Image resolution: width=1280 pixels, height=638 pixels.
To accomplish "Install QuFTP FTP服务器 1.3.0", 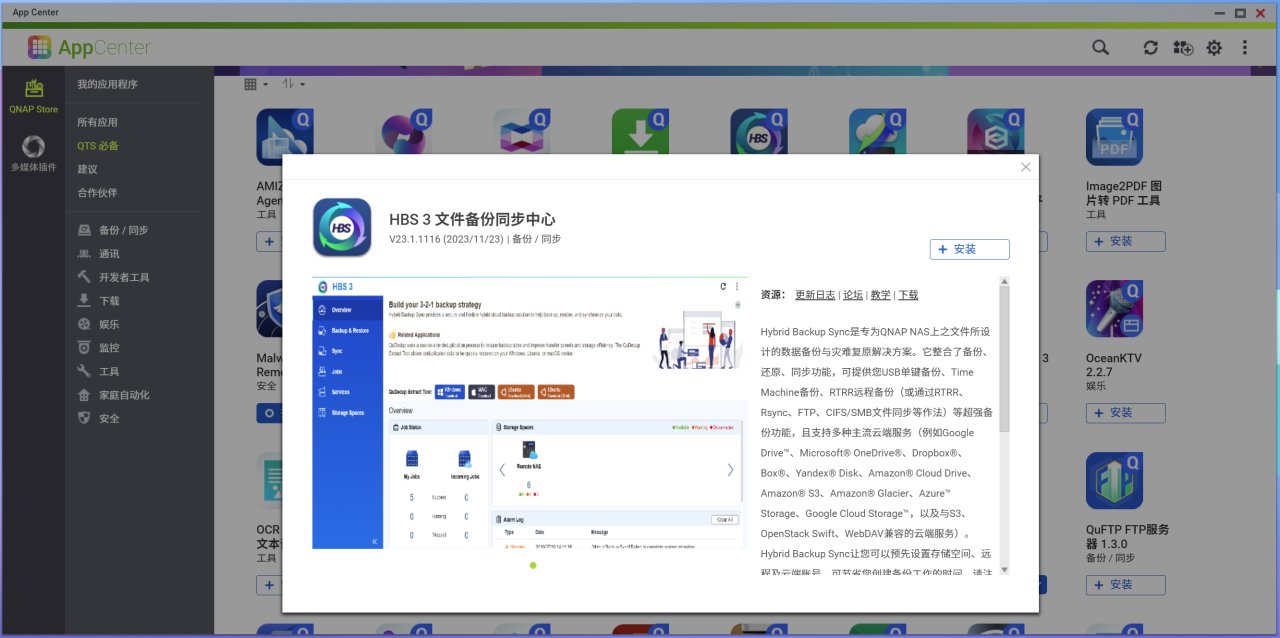I will tap(1125, 584).
